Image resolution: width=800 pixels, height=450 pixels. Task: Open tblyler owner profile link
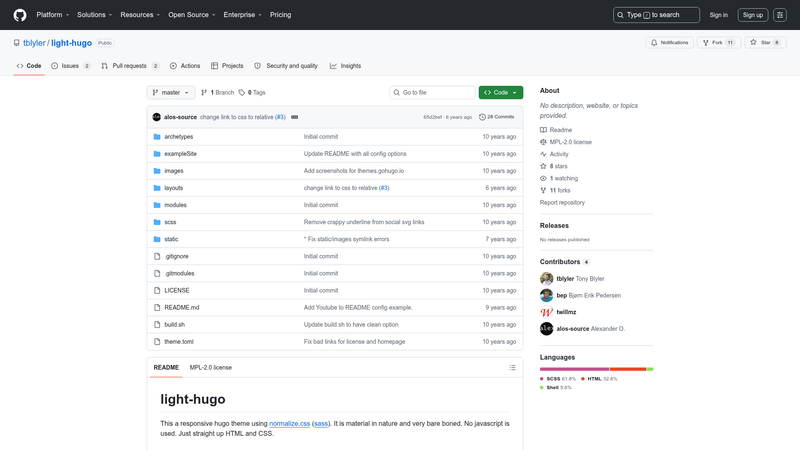tap(34, 43)
